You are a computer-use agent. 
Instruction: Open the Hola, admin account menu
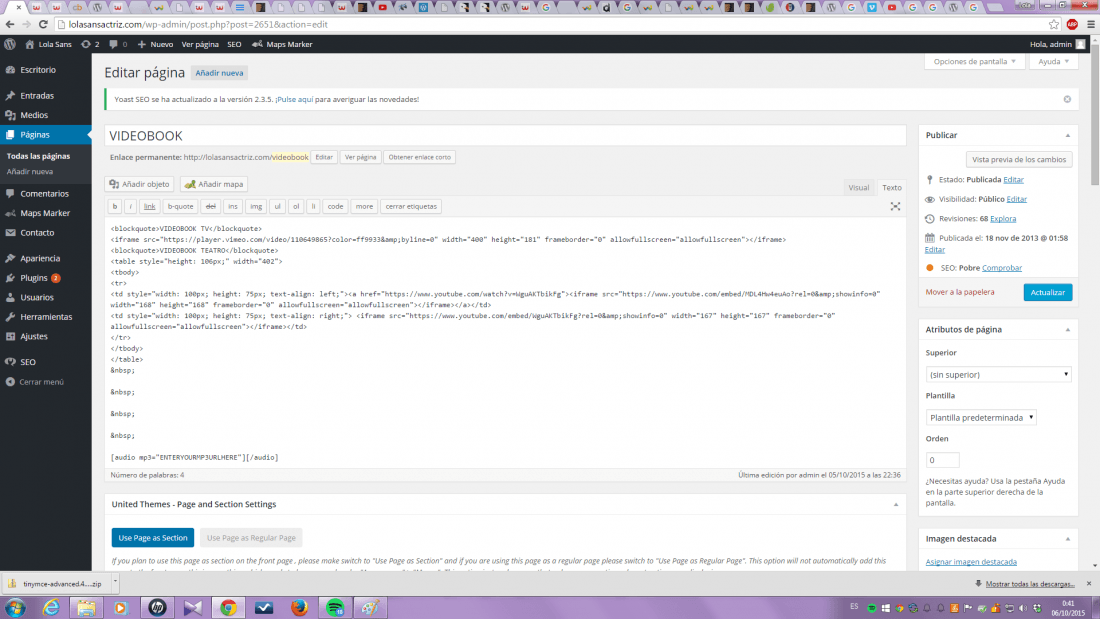click(1057, 44)
